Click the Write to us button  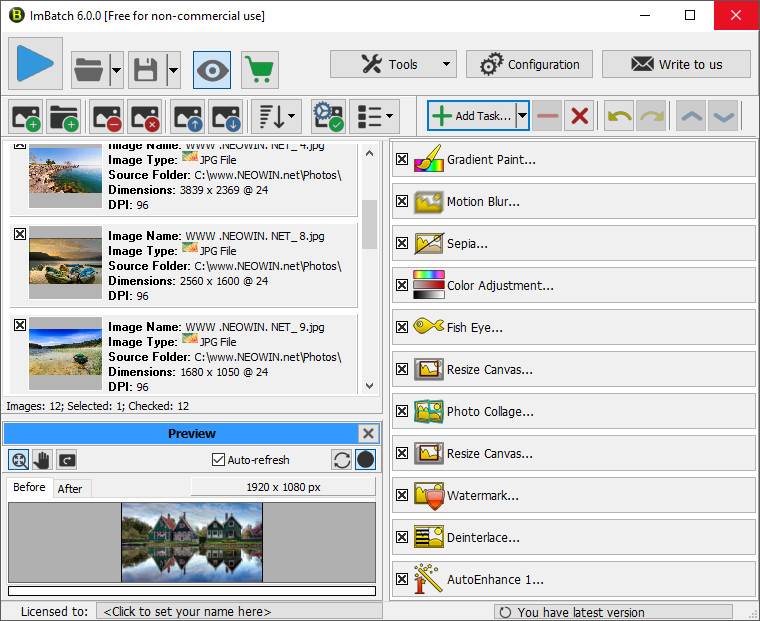677,64
